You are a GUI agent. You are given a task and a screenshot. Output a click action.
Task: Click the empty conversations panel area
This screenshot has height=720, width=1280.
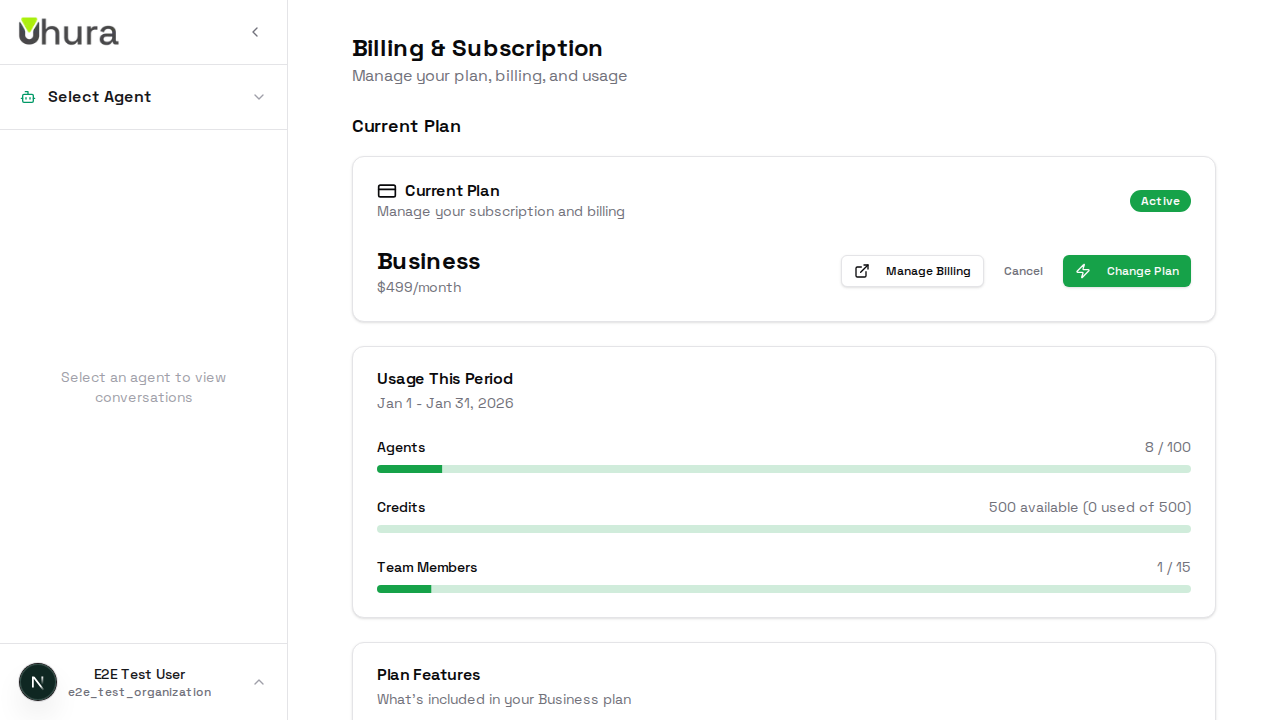click(143, 387)
